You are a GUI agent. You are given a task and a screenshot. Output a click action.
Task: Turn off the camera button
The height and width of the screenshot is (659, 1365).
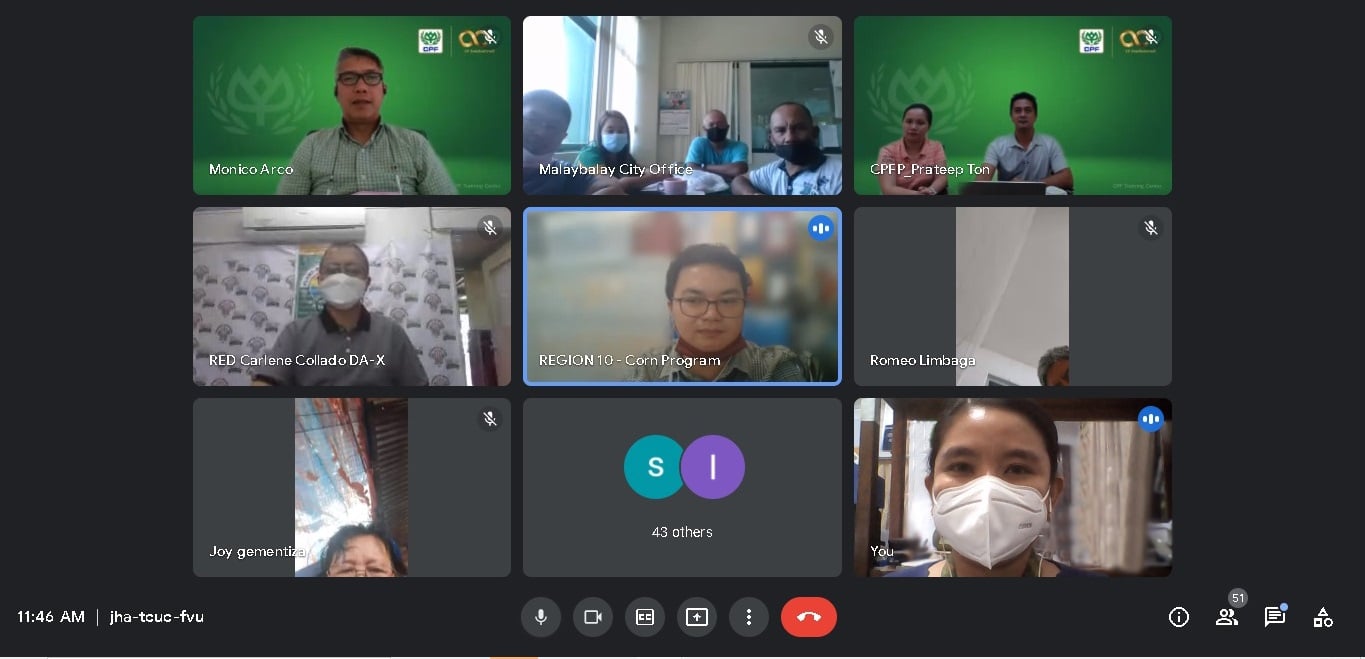coord(593,617)
